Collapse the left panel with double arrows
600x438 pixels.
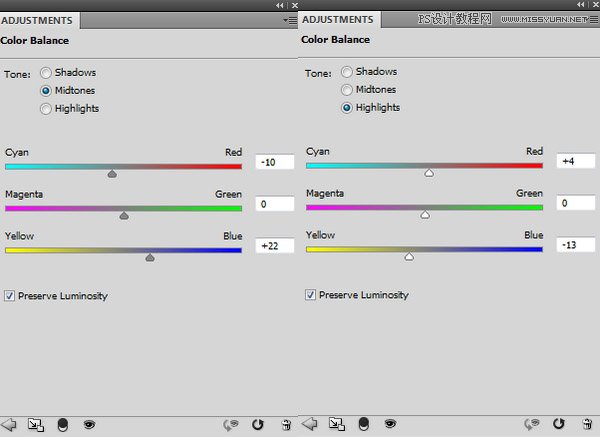coord(279,5)
